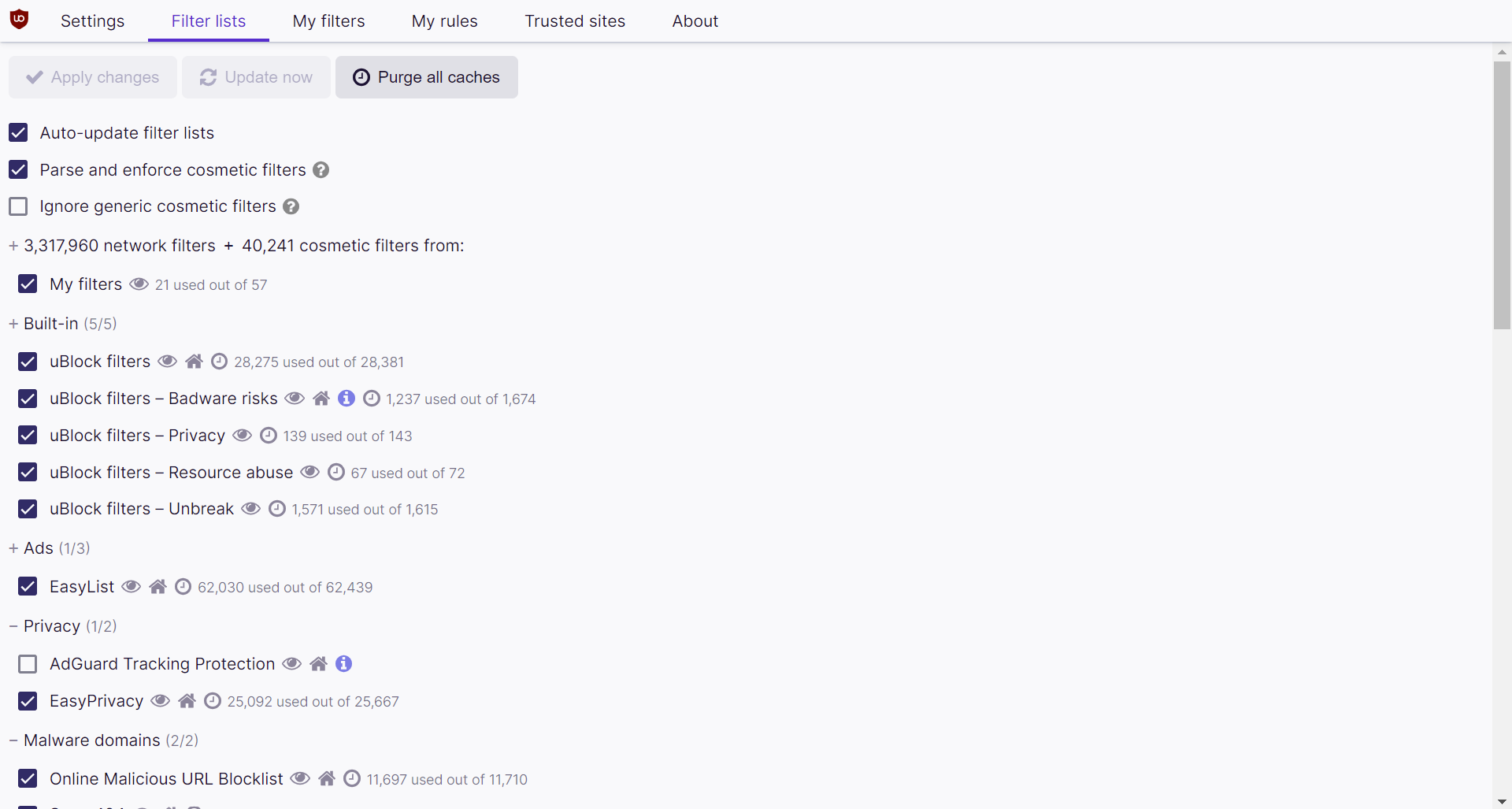Click the uBlock Origin logo
This screenshot has width=1512, height=809.
point(19,19)
